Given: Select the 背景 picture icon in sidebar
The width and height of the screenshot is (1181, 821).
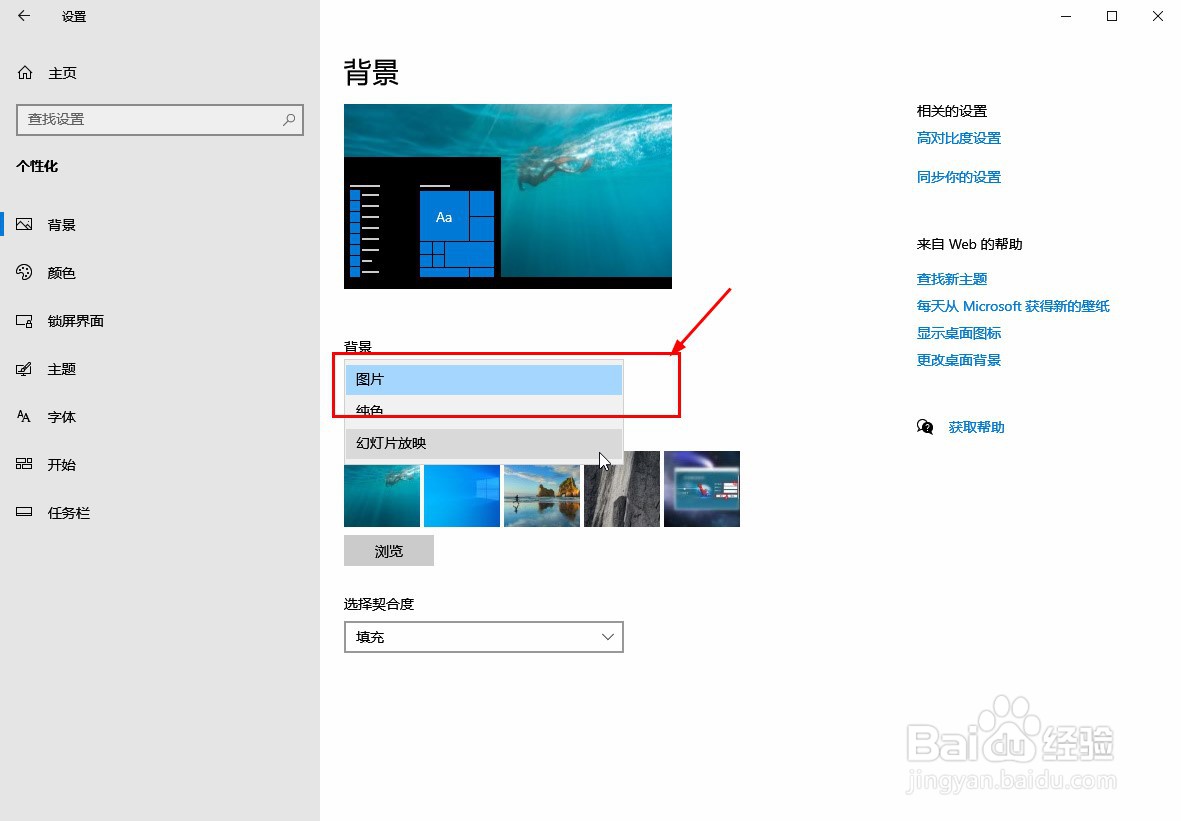Looking at the screenshot, I should (x=24, y=224).
